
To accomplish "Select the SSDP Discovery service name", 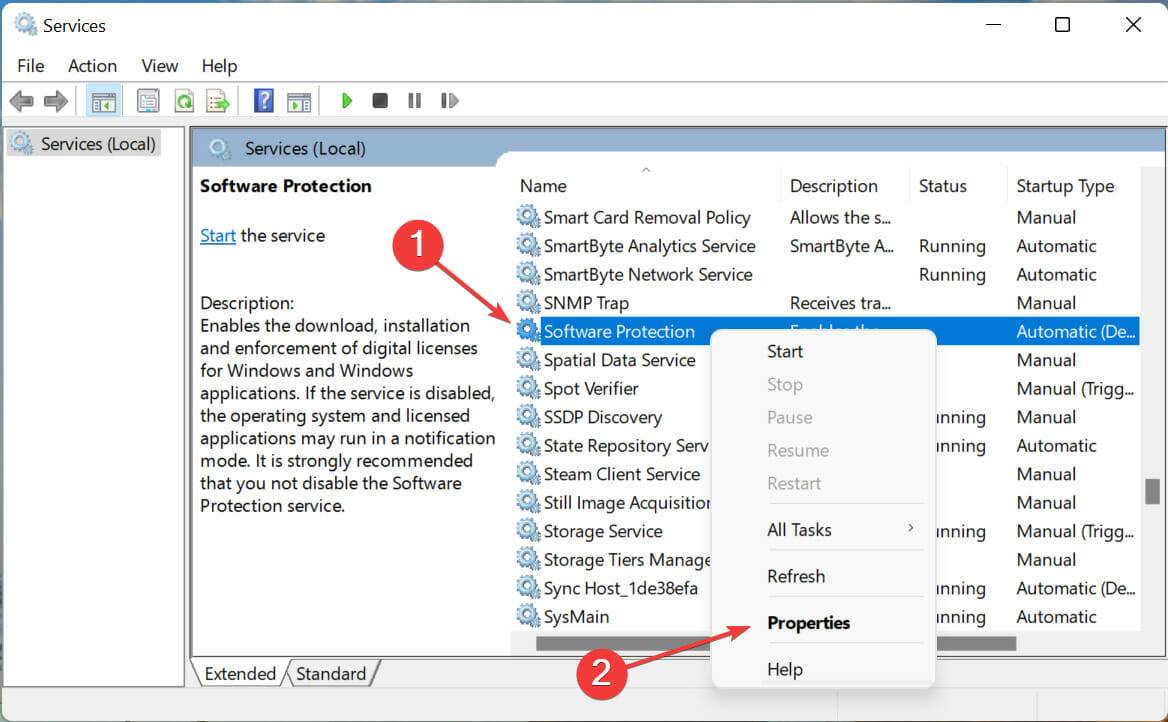I will point(603,417).
